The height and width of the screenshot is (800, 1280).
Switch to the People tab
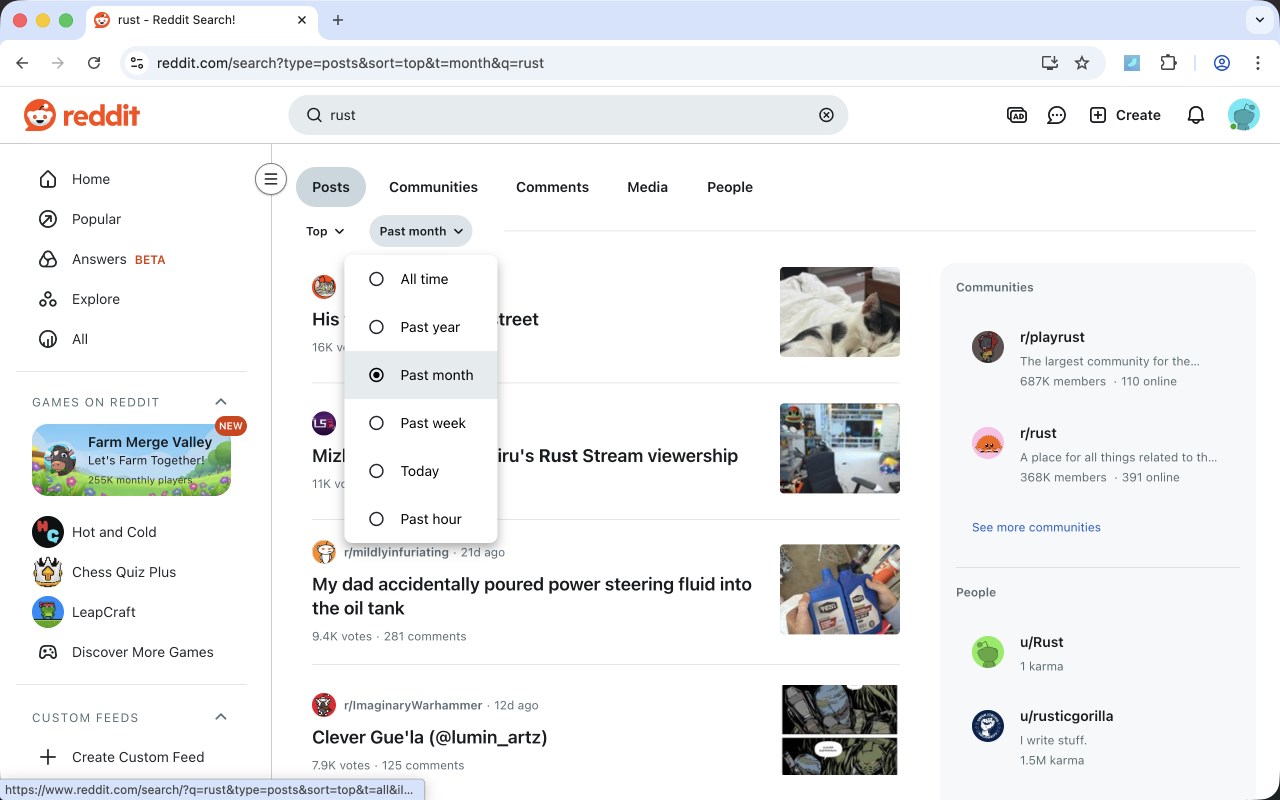730,187
